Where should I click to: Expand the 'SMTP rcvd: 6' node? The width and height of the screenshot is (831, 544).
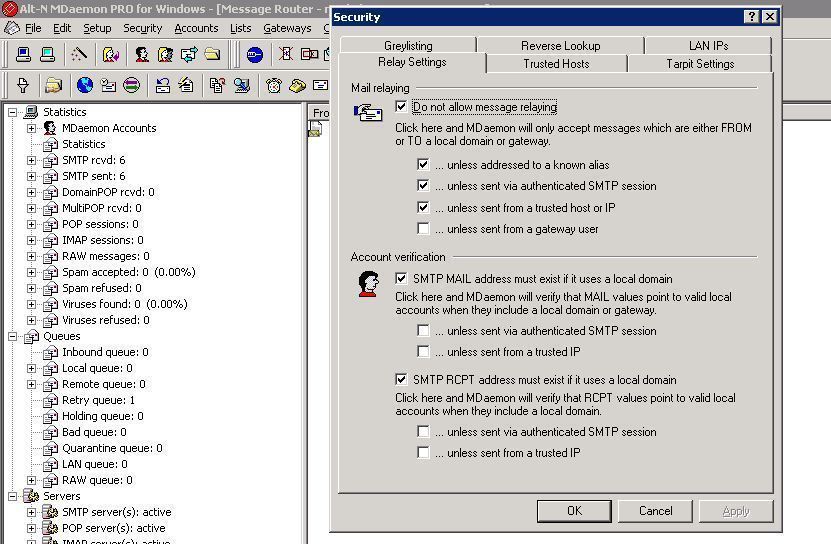click(31, 160)
